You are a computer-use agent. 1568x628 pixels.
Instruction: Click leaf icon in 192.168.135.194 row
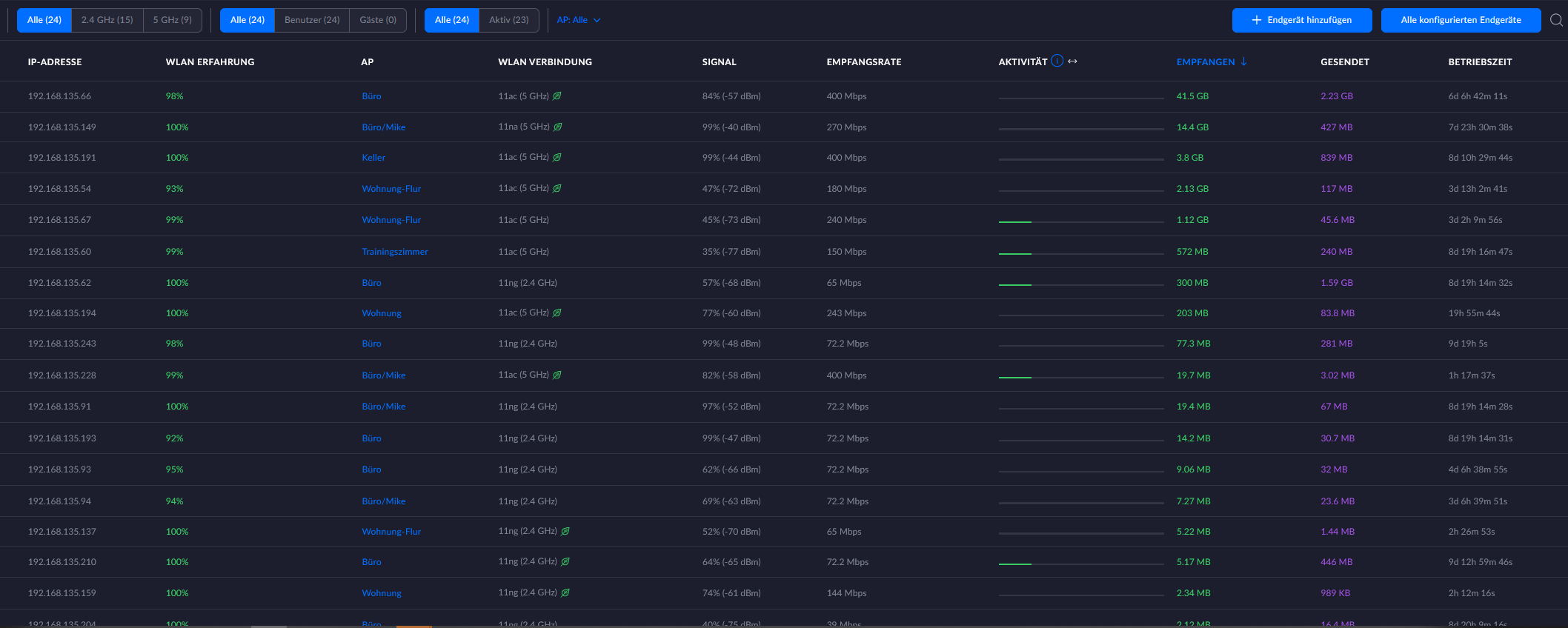[557, 313]
